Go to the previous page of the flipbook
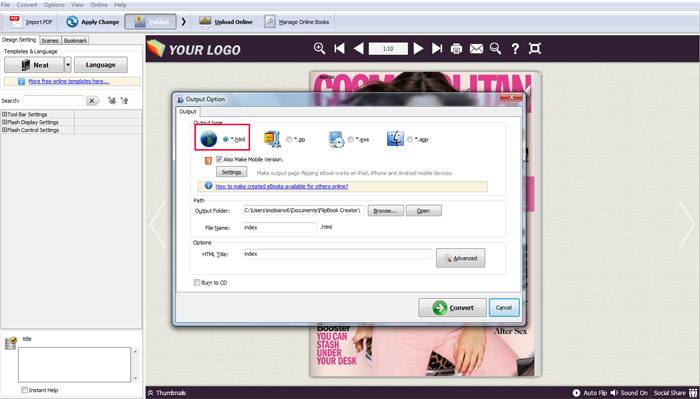 [x=358, y=48]
